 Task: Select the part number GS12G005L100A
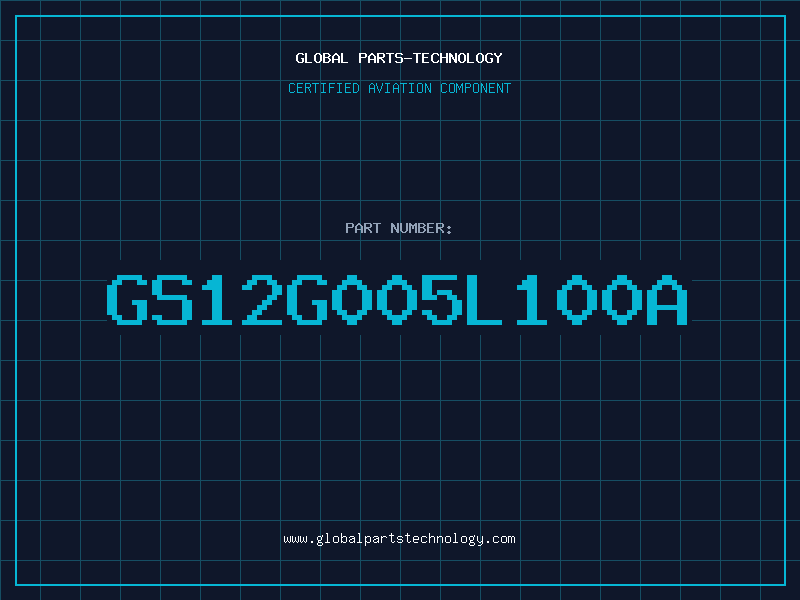pyautogui.click(x=397, y=299)
